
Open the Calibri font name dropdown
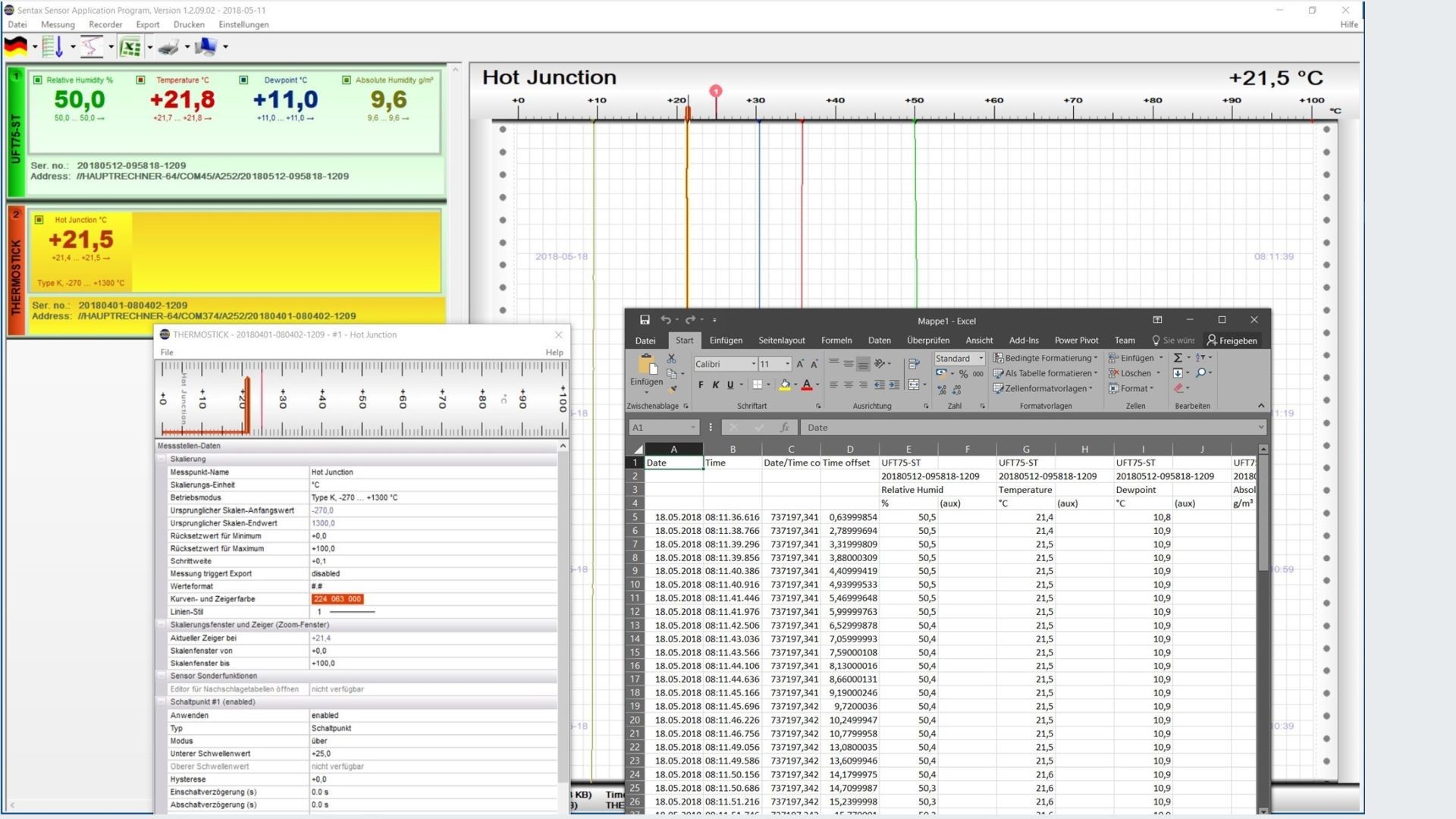click(753, 364)
